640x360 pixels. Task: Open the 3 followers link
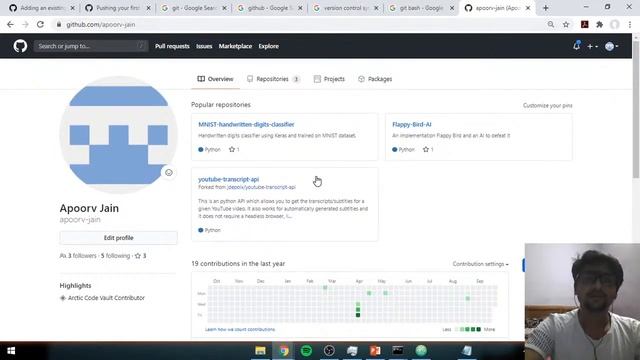pos(78,256)
